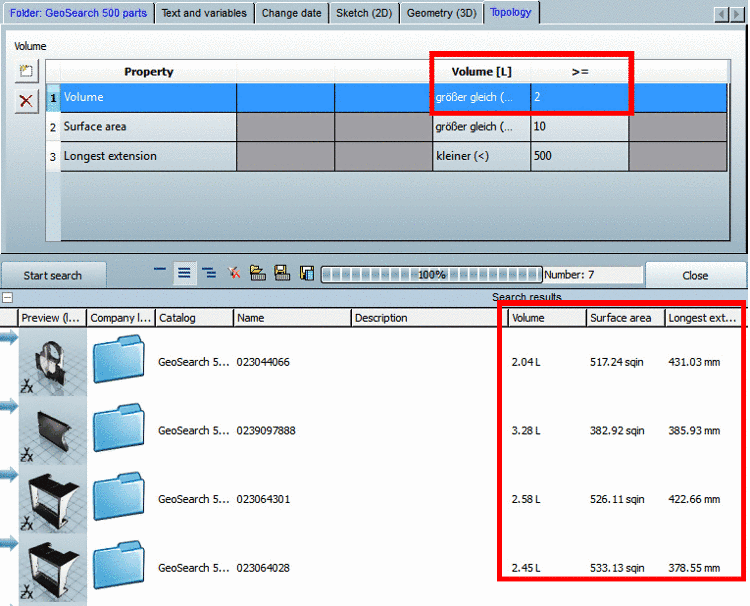
Task: Switch to the Change date tab
Action: (x=291, y=13)
